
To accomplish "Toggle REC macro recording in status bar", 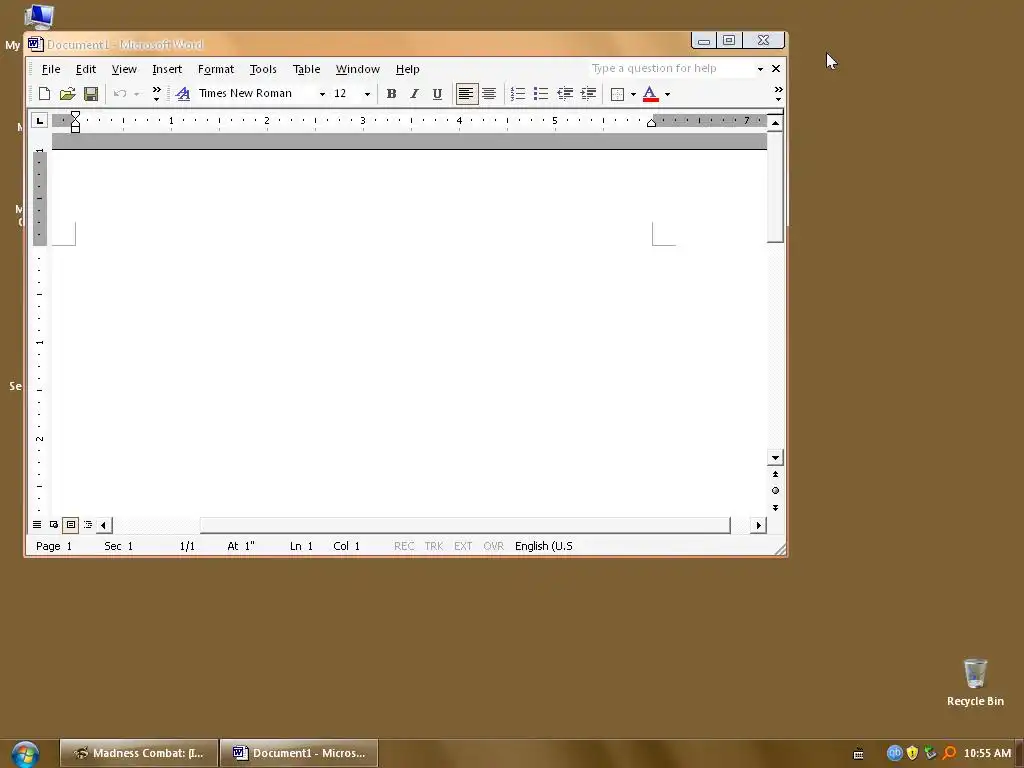I will pyautogui.click(x=404, y=546).
